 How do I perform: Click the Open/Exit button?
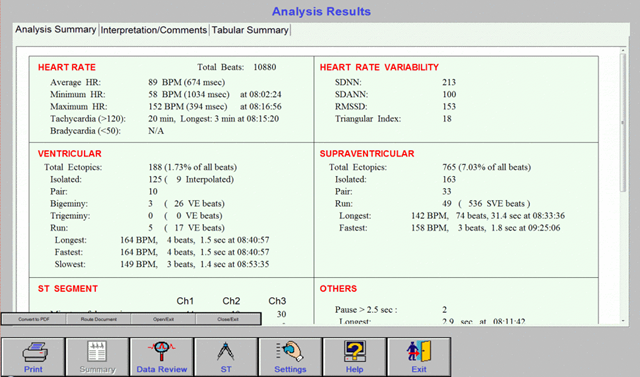164,319
